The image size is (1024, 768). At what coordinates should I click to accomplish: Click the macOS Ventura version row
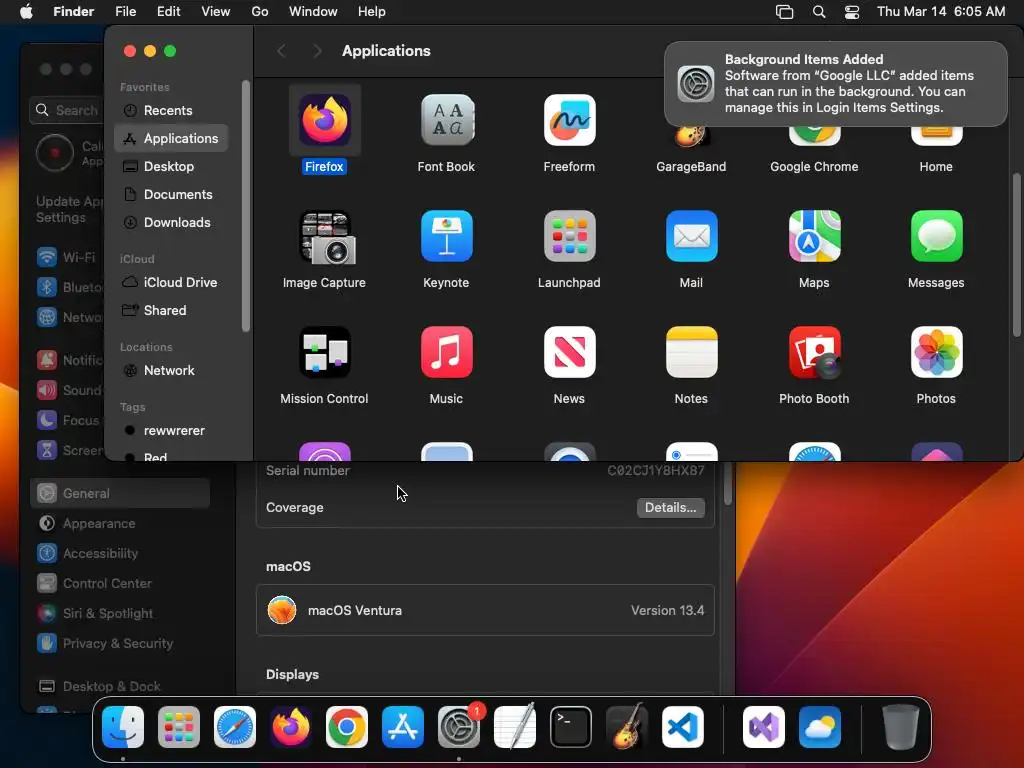click(485, 611)
